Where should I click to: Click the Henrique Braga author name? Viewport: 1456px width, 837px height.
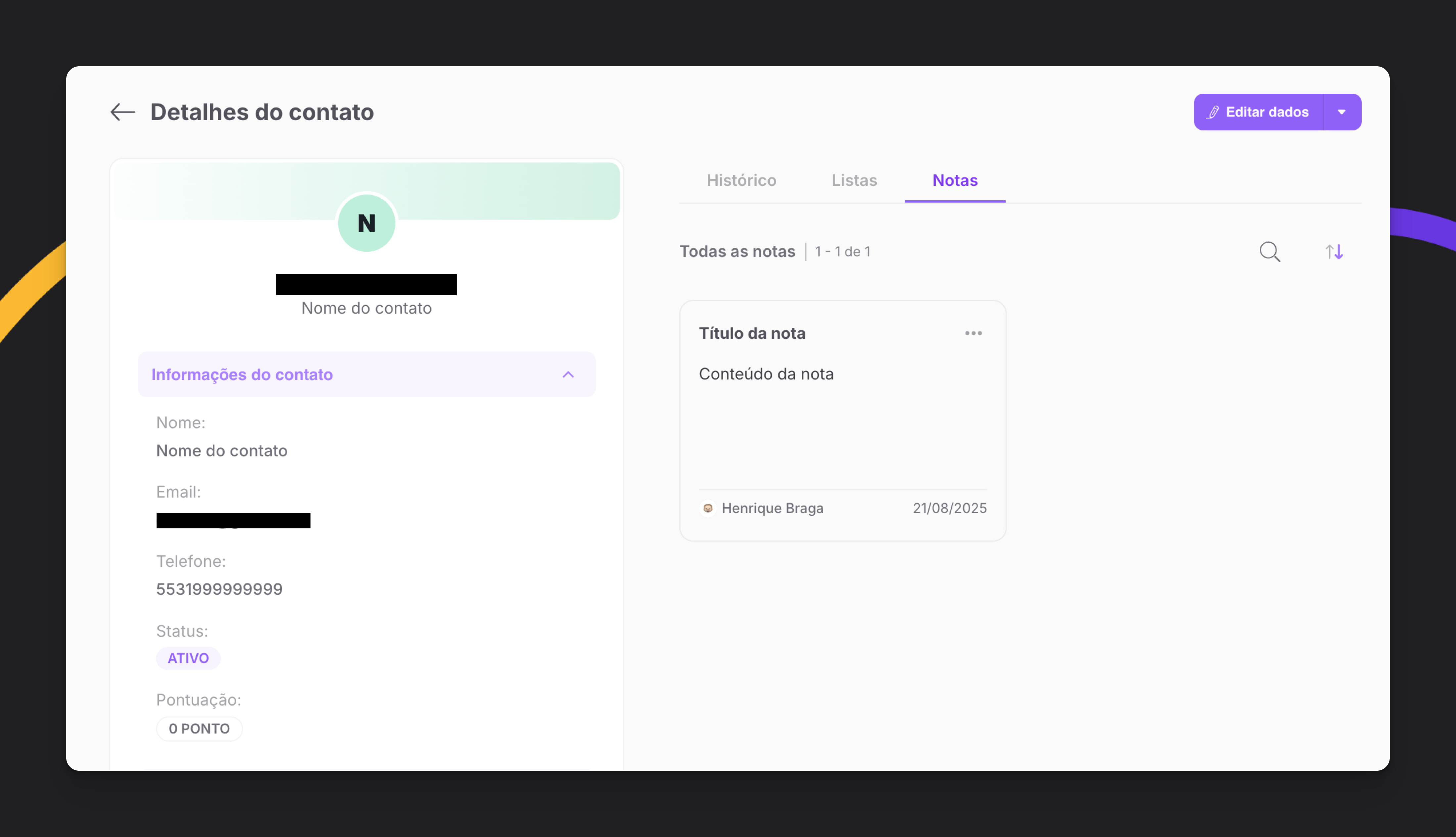click(772, 508)
